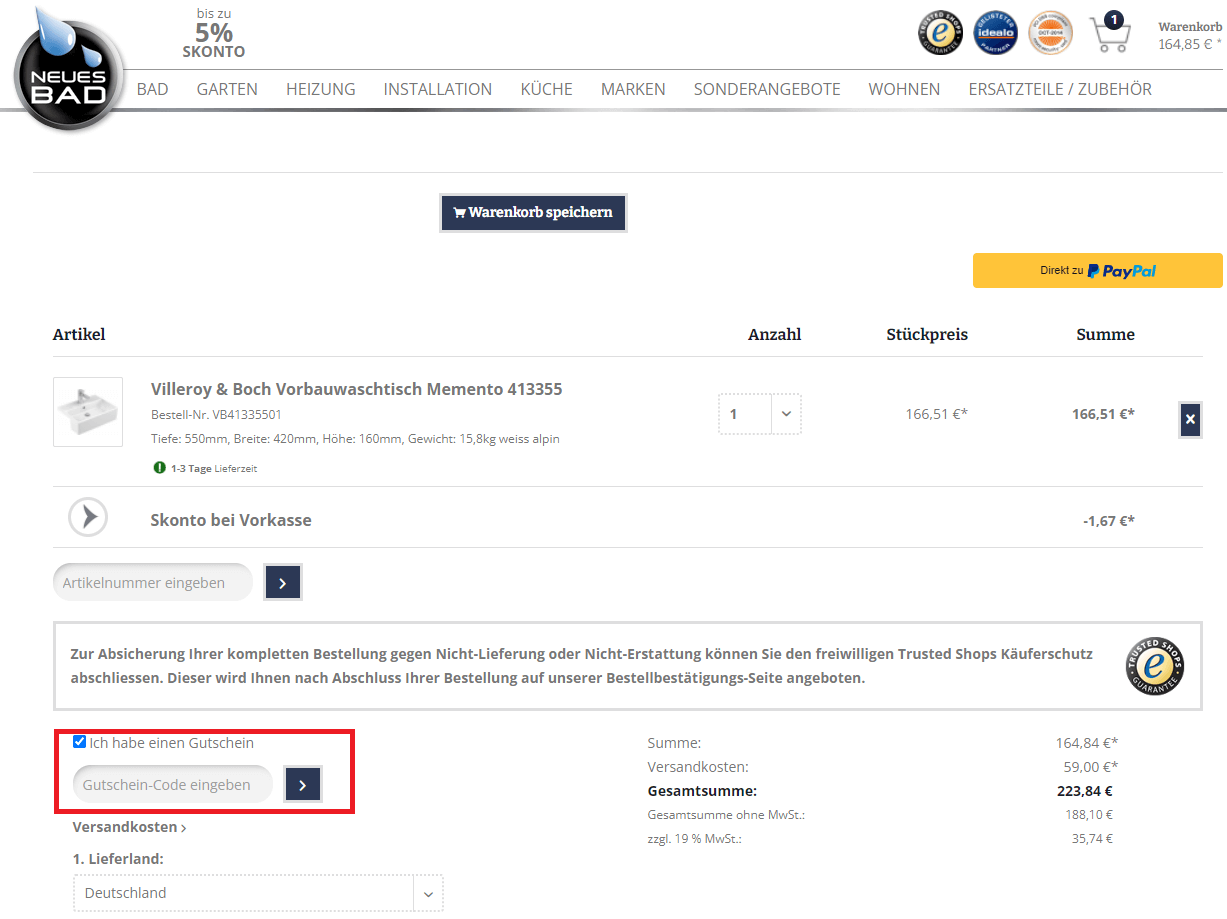Click the Skonto bei Vorkasse arrow icon
1227x919 pixels.
tap(88, 517)
